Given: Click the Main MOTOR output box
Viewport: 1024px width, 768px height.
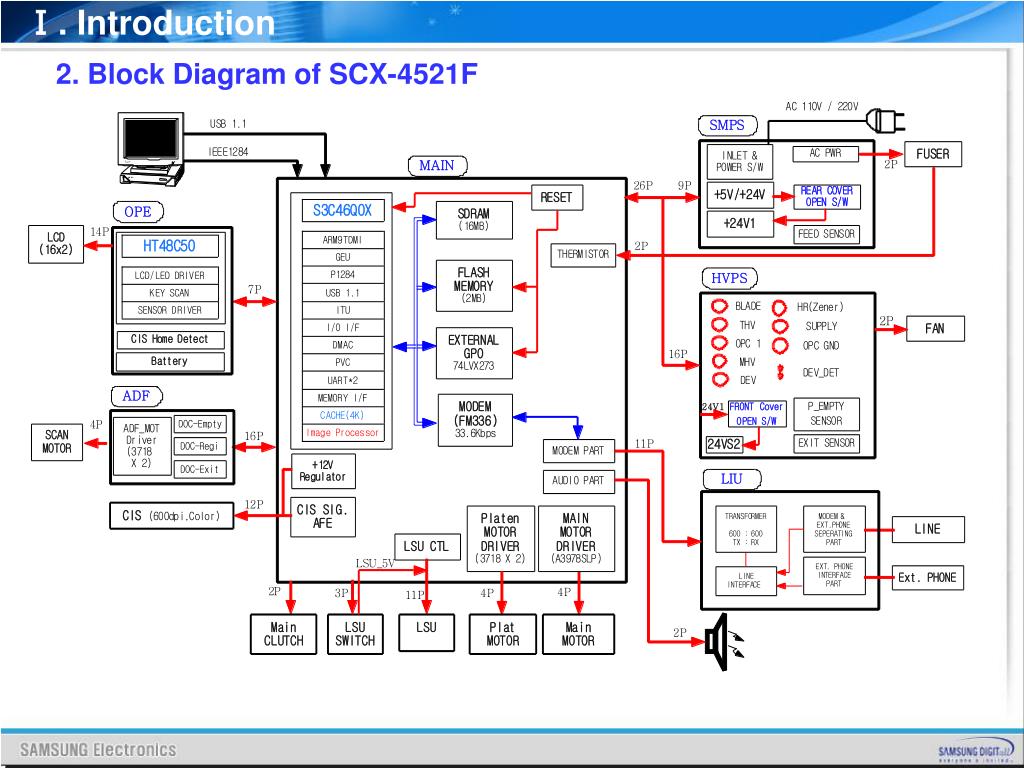Looking at the screenshot, I should coord(578,633).
